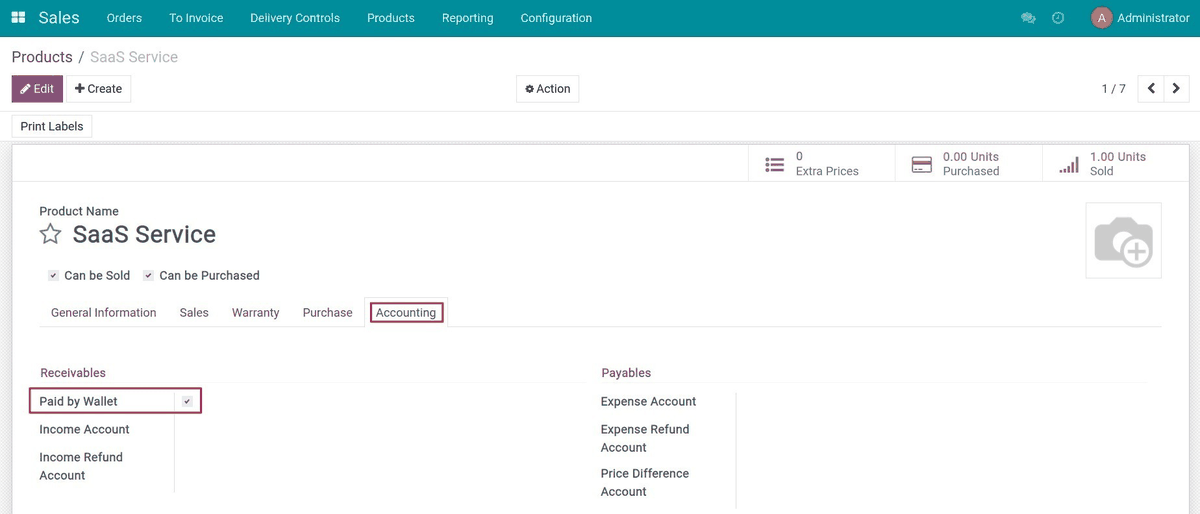Open the Extra Prices stat button

(x=821, y=164)
